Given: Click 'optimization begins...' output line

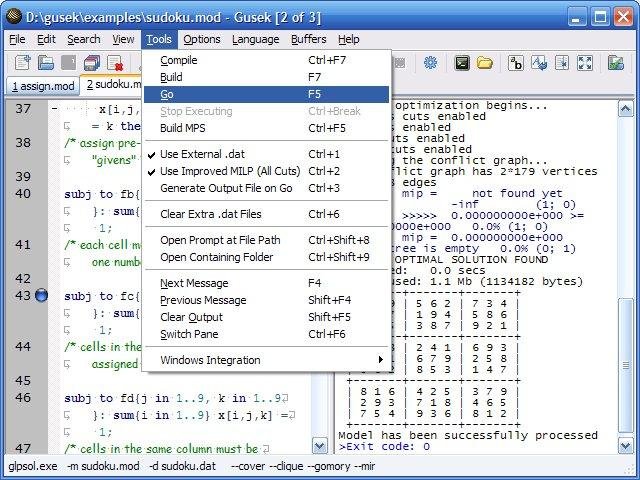Looking at the screenshot, I should 471,105.
